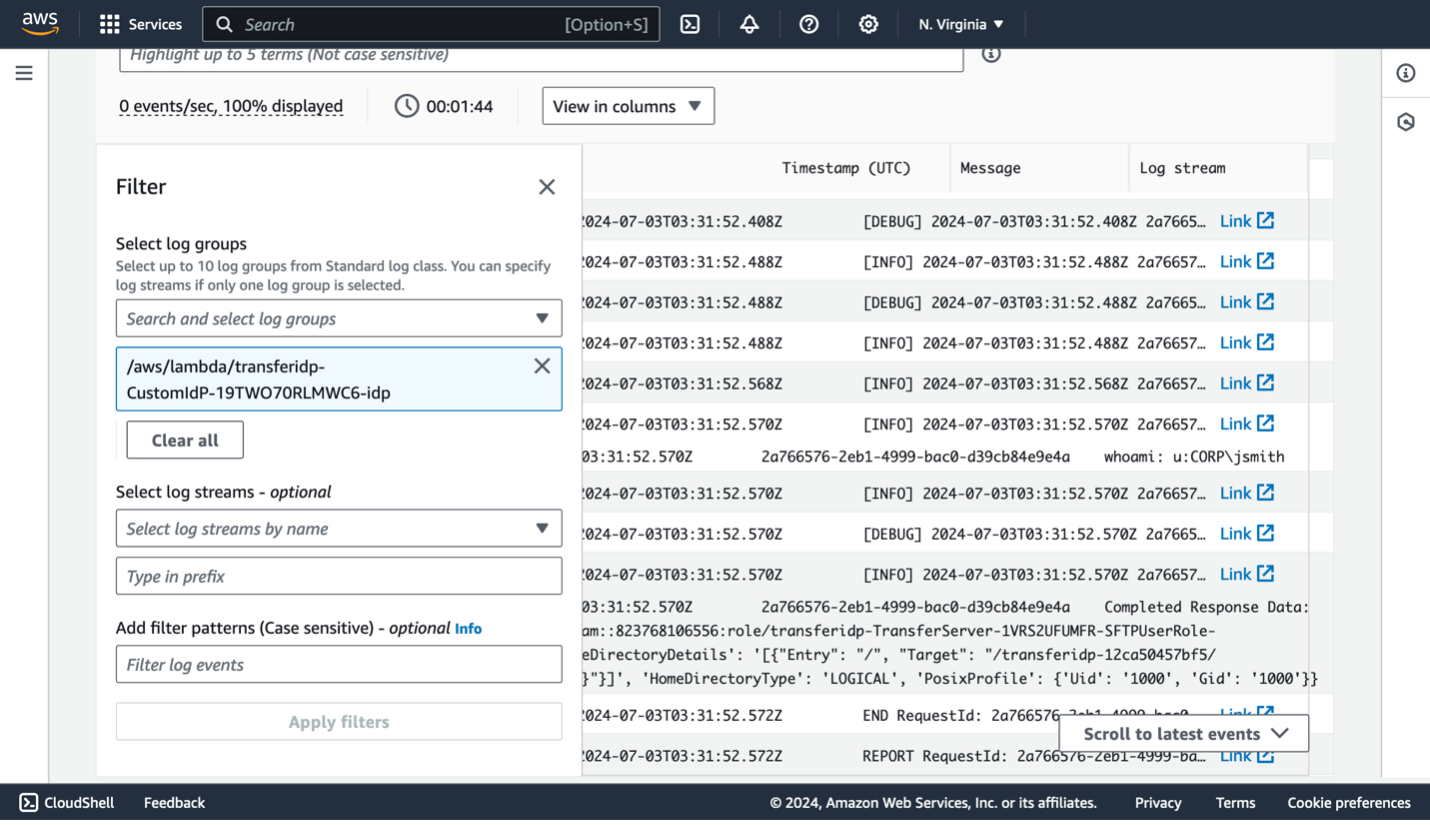Click the Filter log events input field
Screen dimensions: 1430x825
click(339, 664)
